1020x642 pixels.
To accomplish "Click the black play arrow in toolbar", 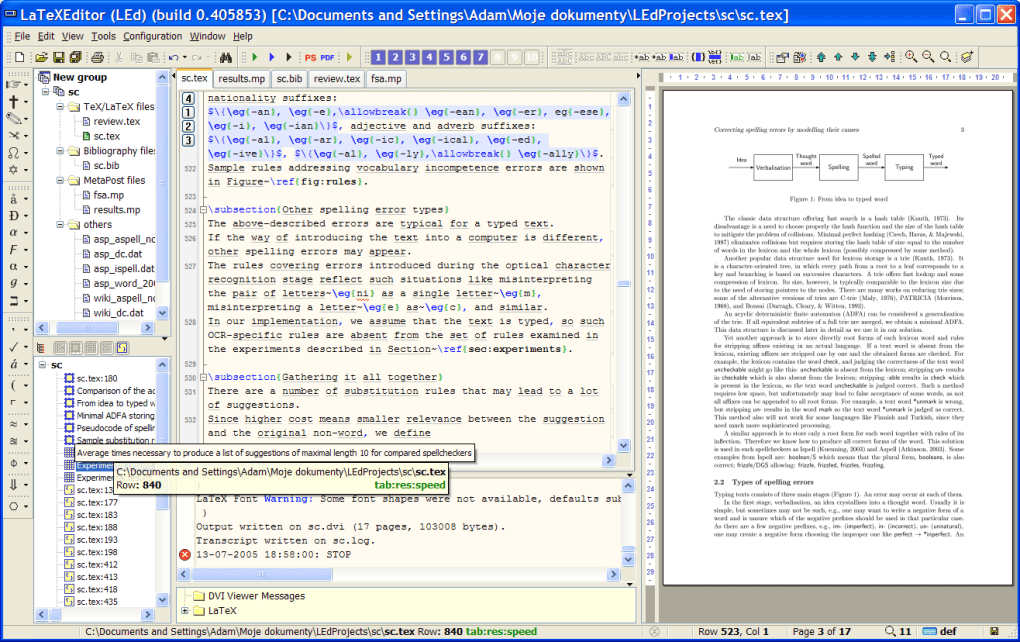I will tap(289, 57).
